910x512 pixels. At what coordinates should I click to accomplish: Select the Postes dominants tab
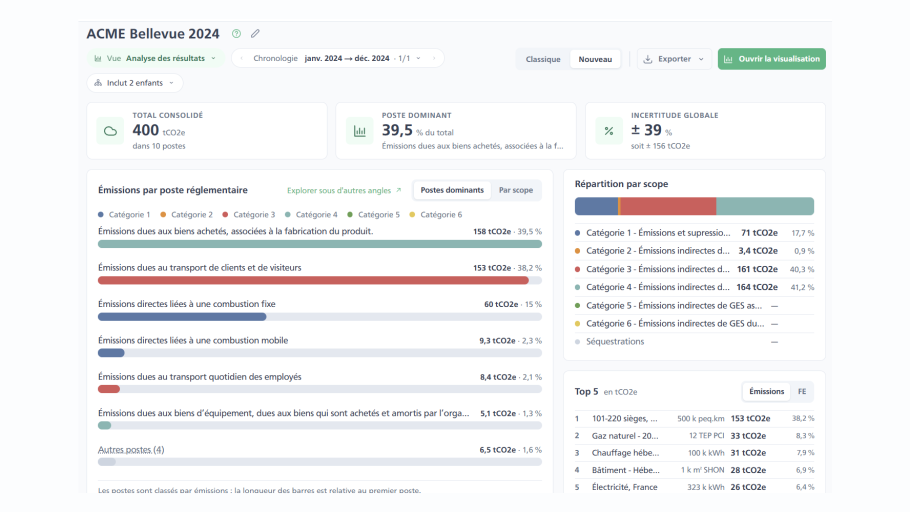(452, 190)
